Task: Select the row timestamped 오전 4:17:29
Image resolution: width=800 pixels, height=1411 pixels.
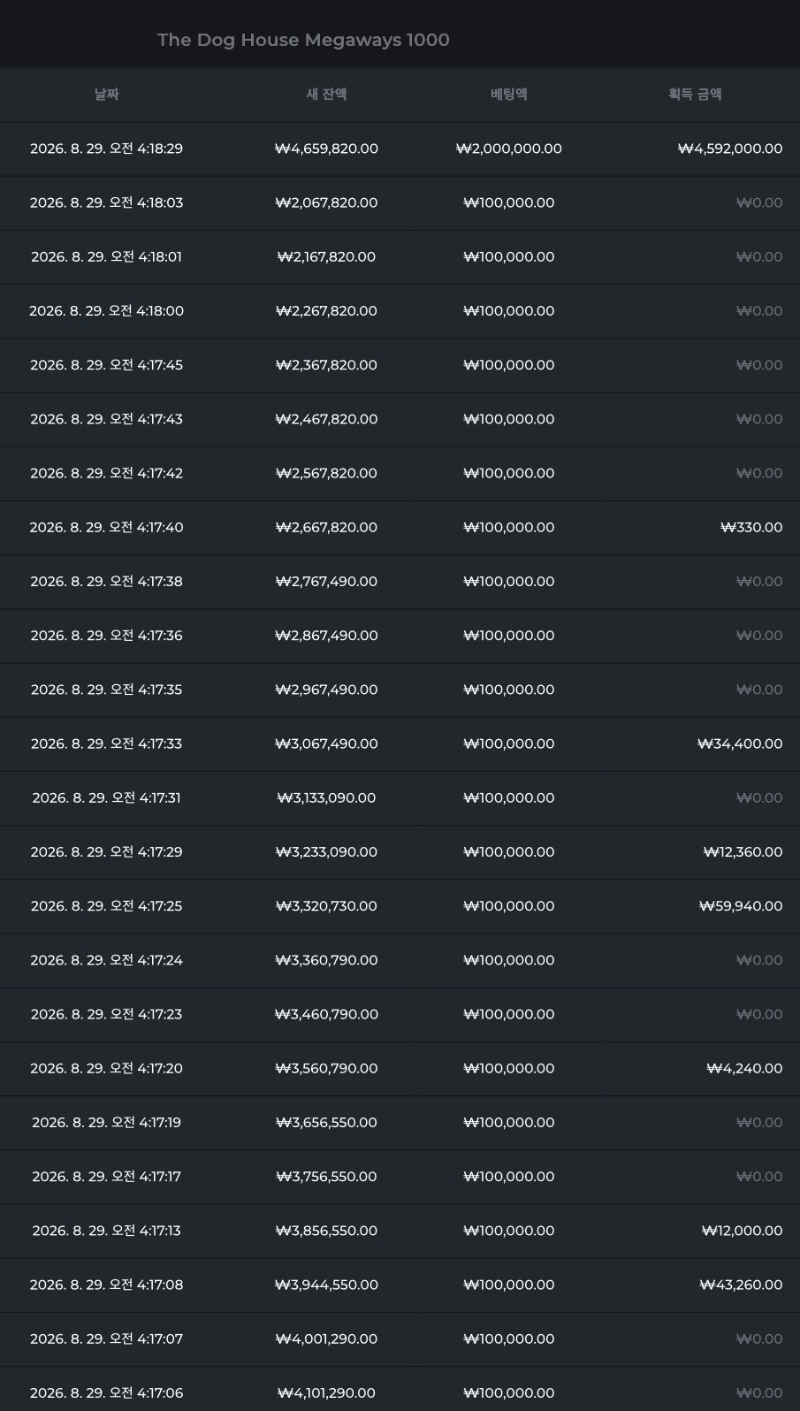Action: pos(400,852)
